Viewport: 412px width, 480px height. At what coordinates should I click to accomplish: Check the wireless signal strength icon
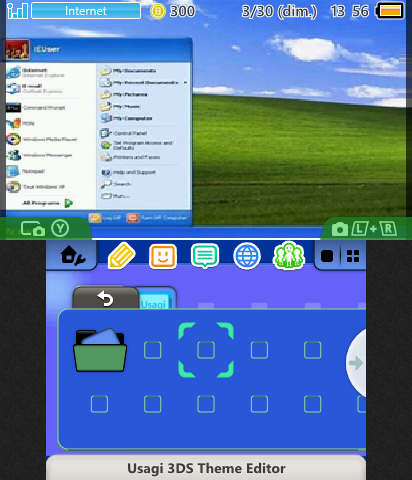17,11
